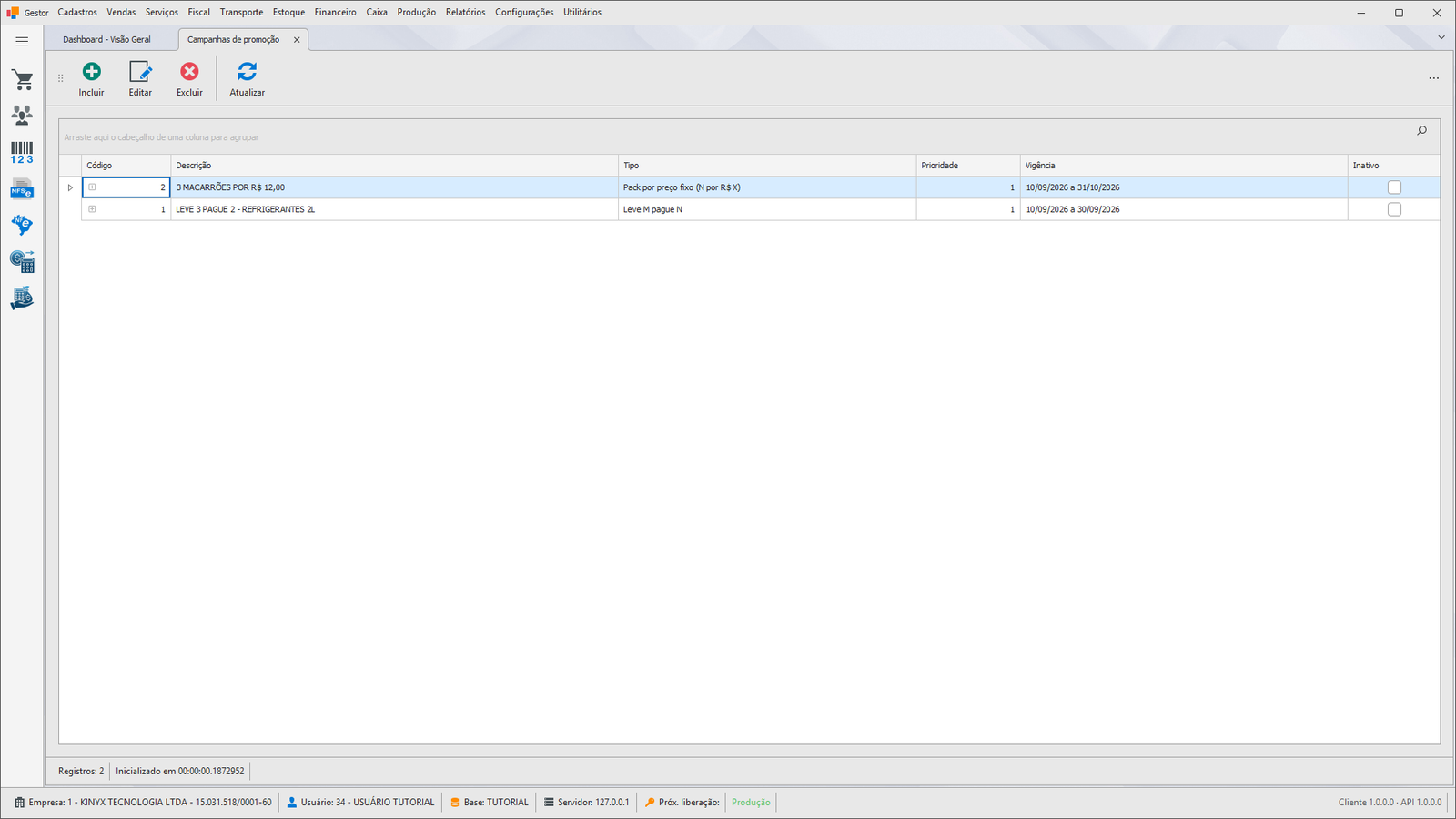Screen dimensions: 1456x819
Task: Open the grid search magnifier
Action: [1421, 131]
